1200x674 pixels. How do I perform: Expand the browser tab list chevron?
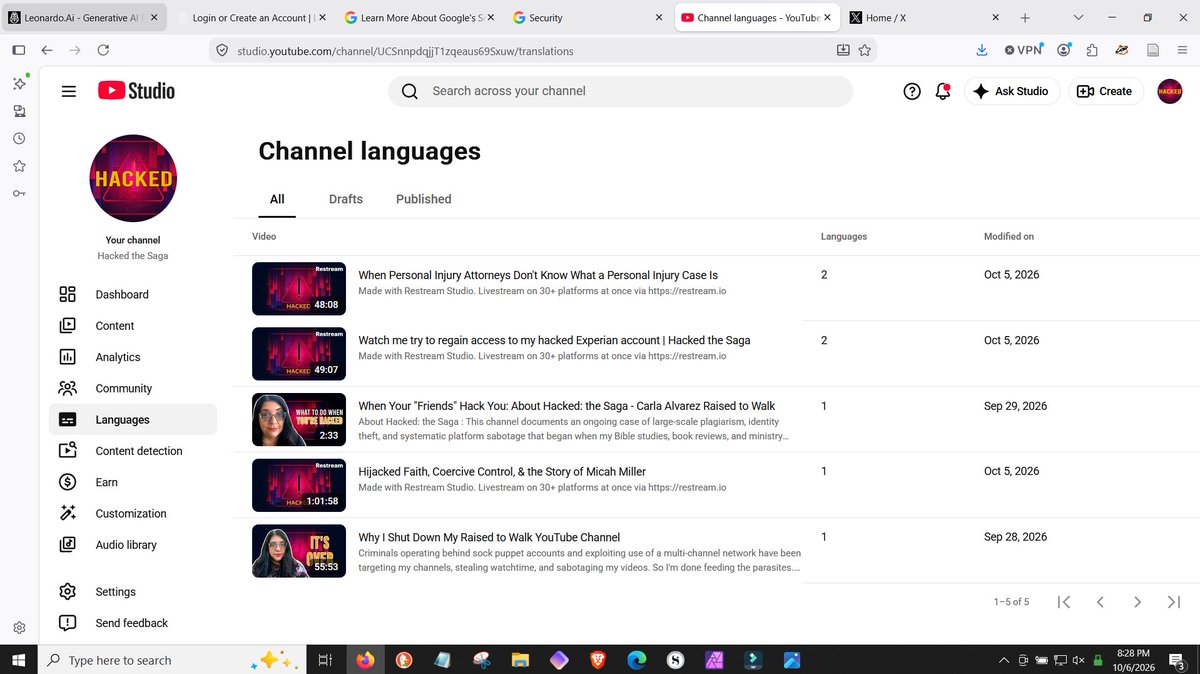[1079, 18]
